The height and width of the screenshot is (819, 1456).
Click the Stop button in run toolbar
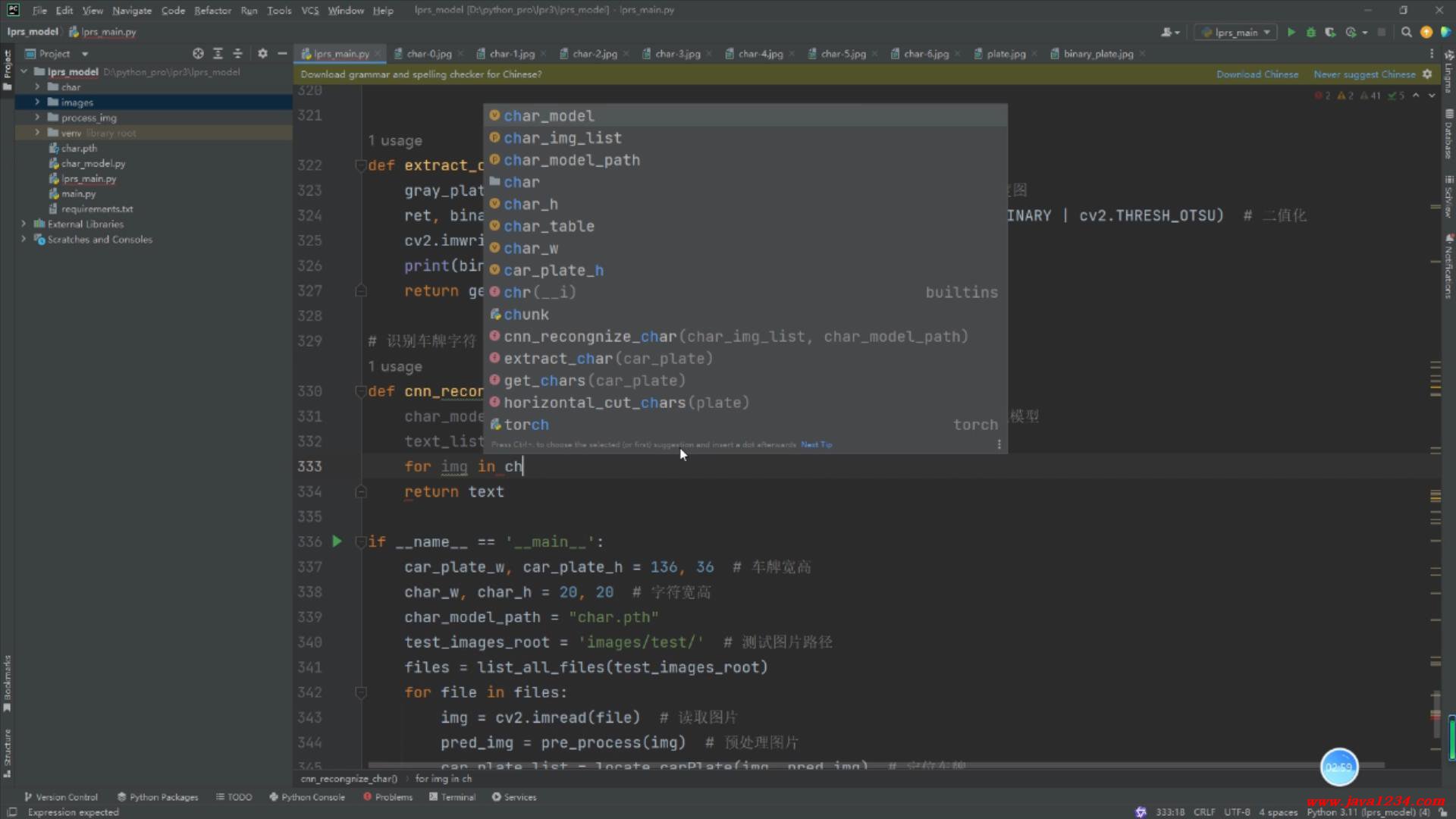[x=1381, y=32]
